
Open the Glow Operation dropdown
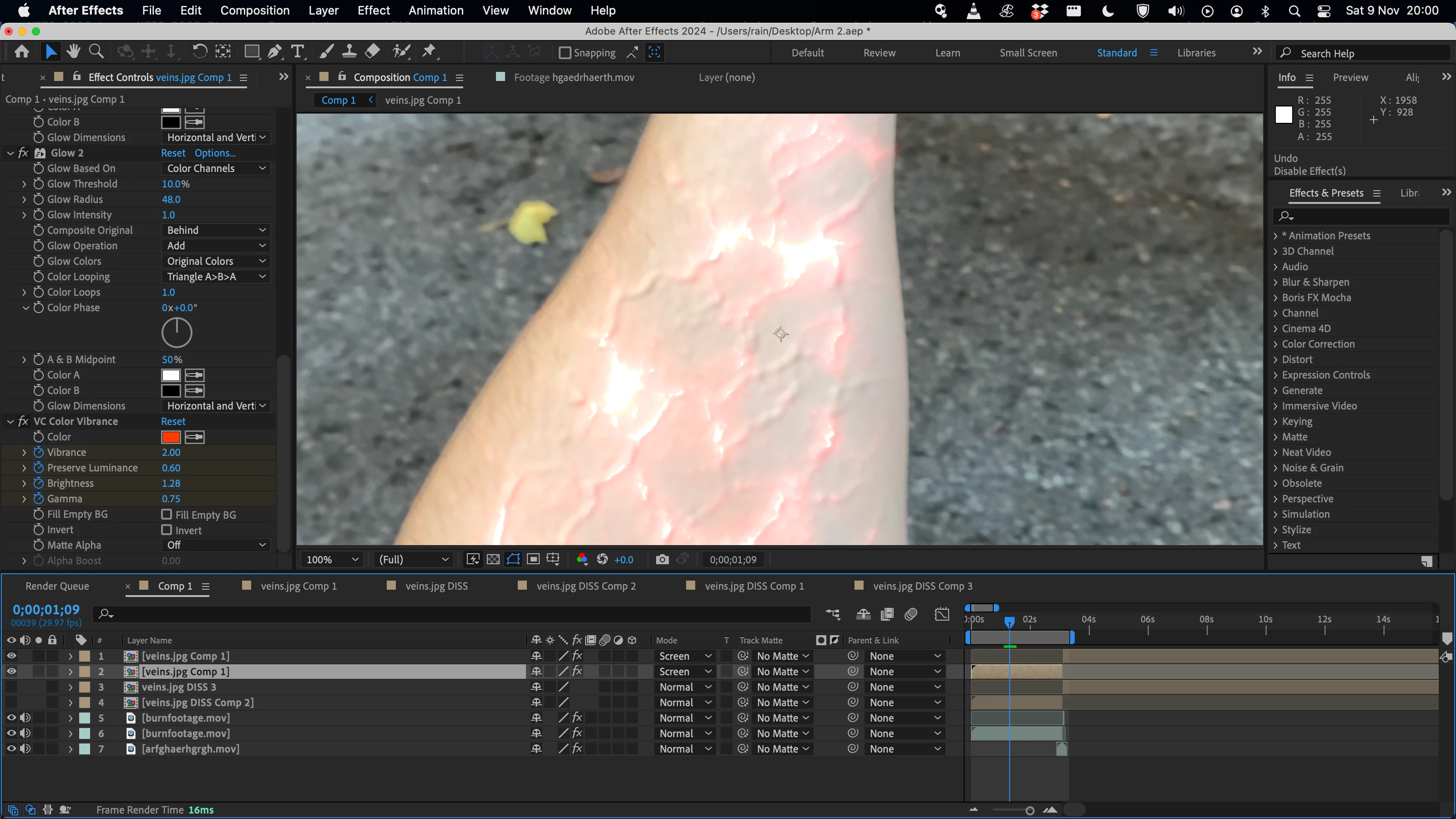point(215,246)
